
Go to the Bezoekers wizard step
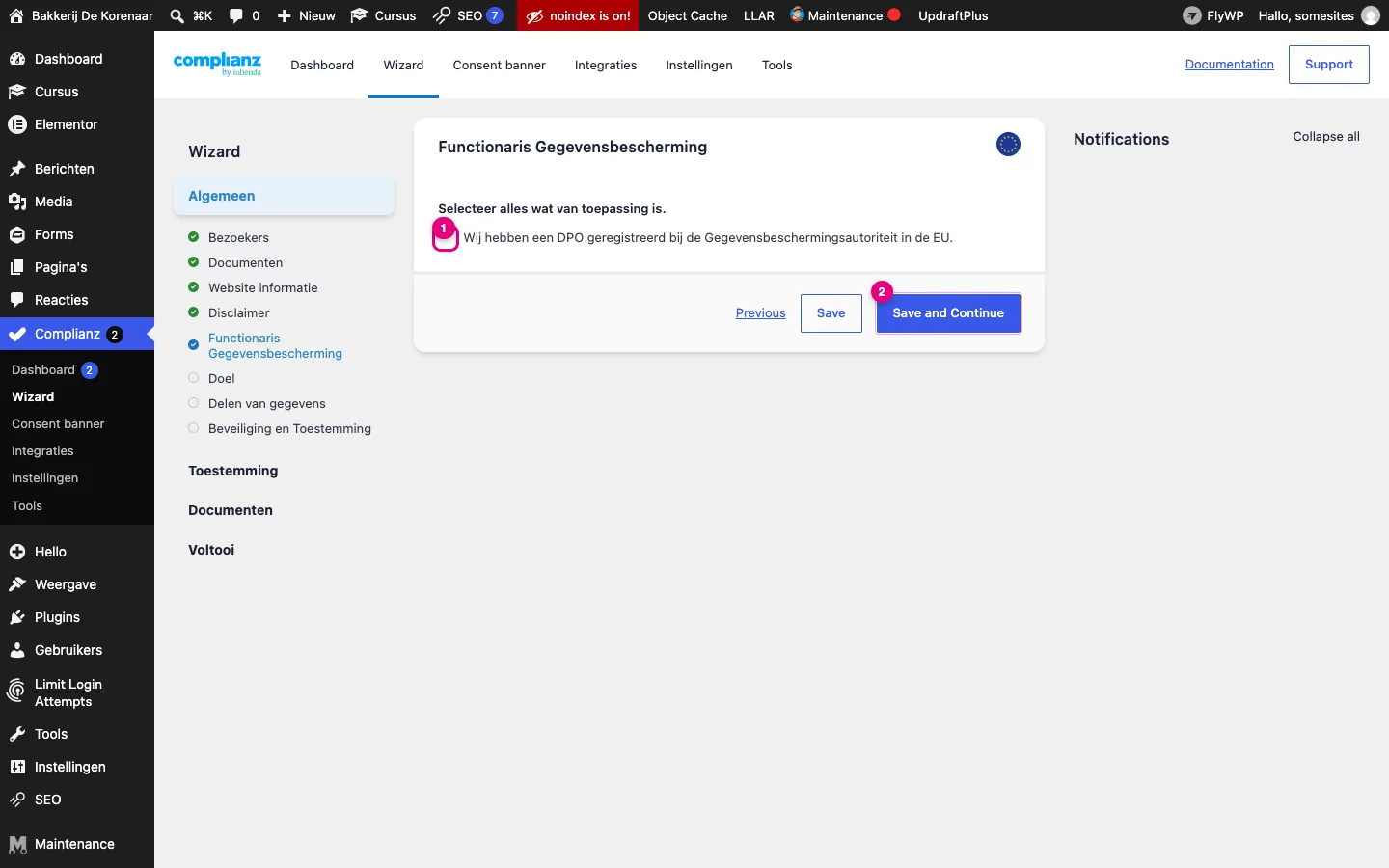[x=238, y=238]
